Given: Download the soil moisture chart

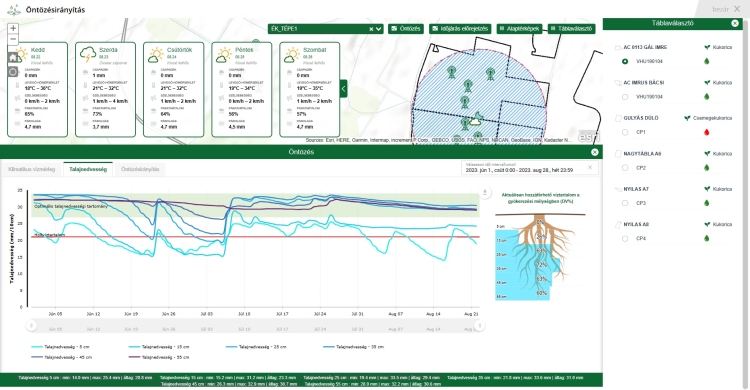Looking at the screenshot, I should [x=485, y=192].
